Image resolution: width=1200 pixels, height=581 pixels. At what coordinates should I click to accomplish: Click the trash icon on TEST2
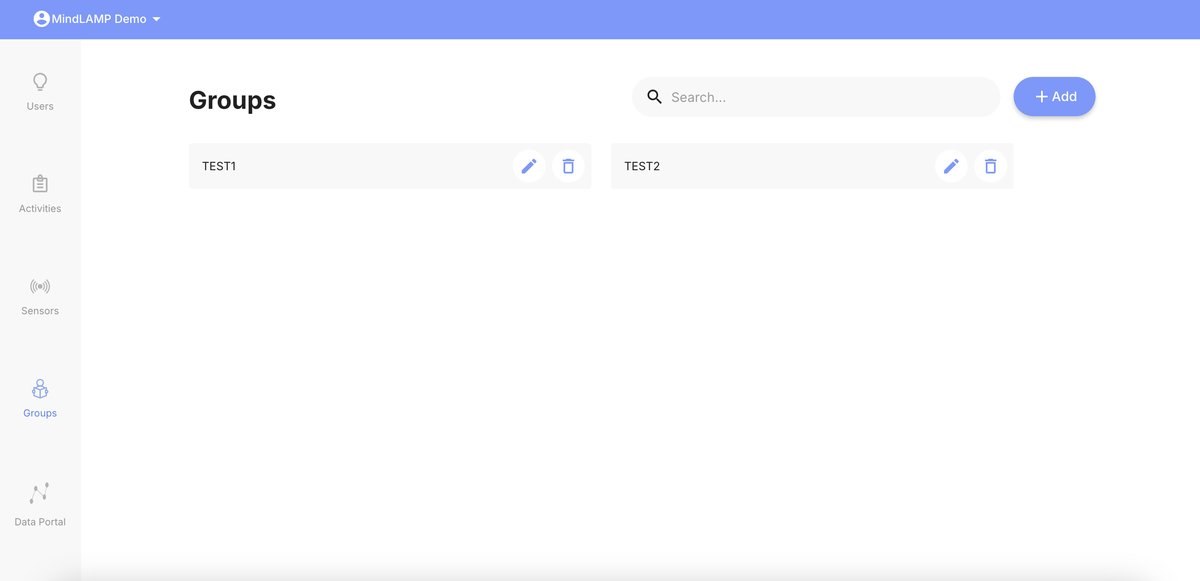click(x=990, y=166)
